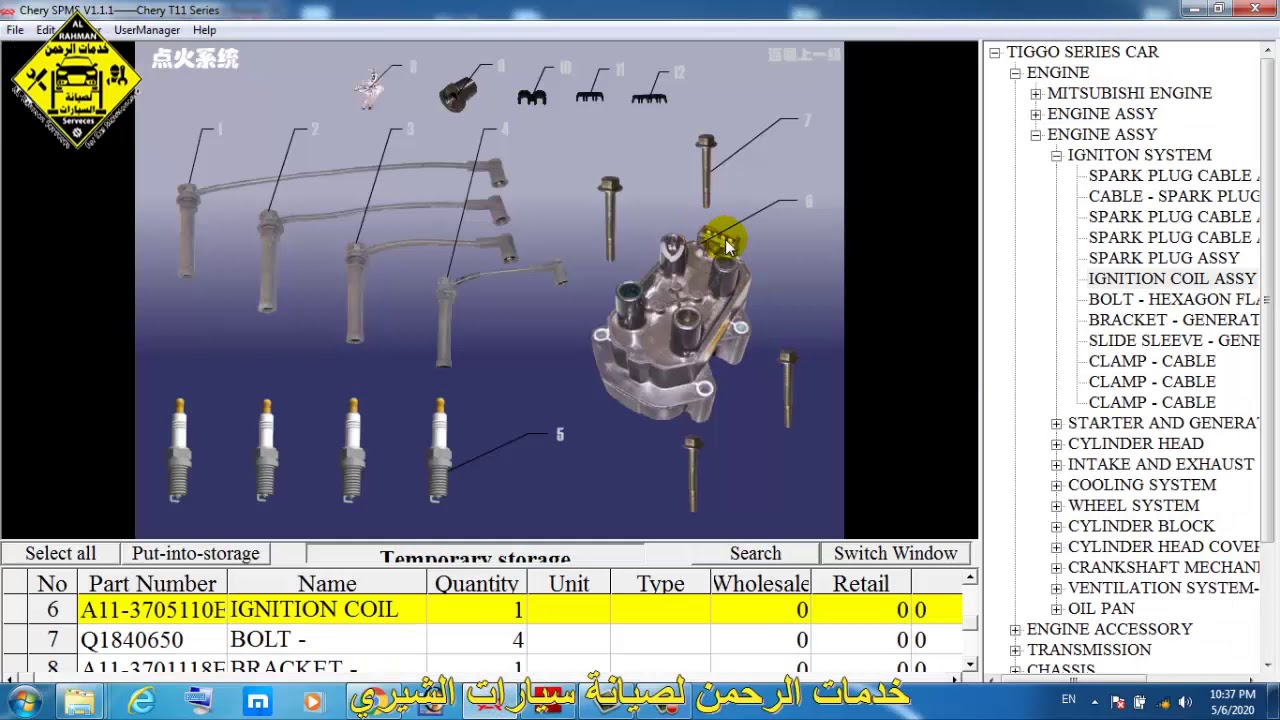Expand the STARTER AND GENERATOR node
This screenshot has height=720, width=1280.
pos(1056,423)
